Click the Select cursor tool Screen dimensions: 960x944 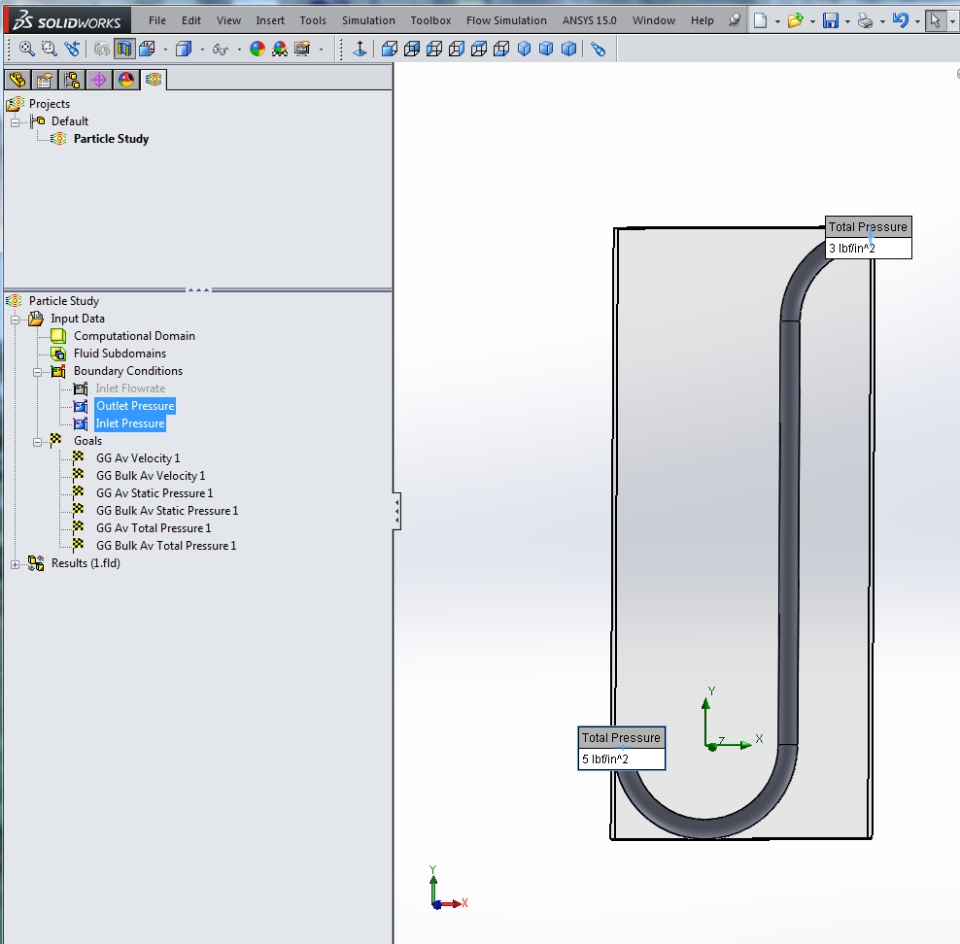pos(935,21)
